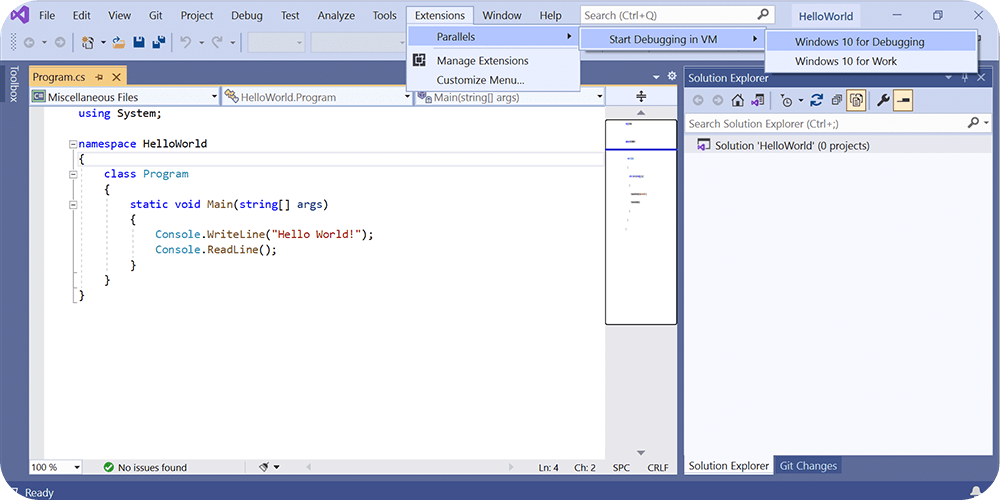Click the Home icon in Solution Explorer

tap(738, 100)
